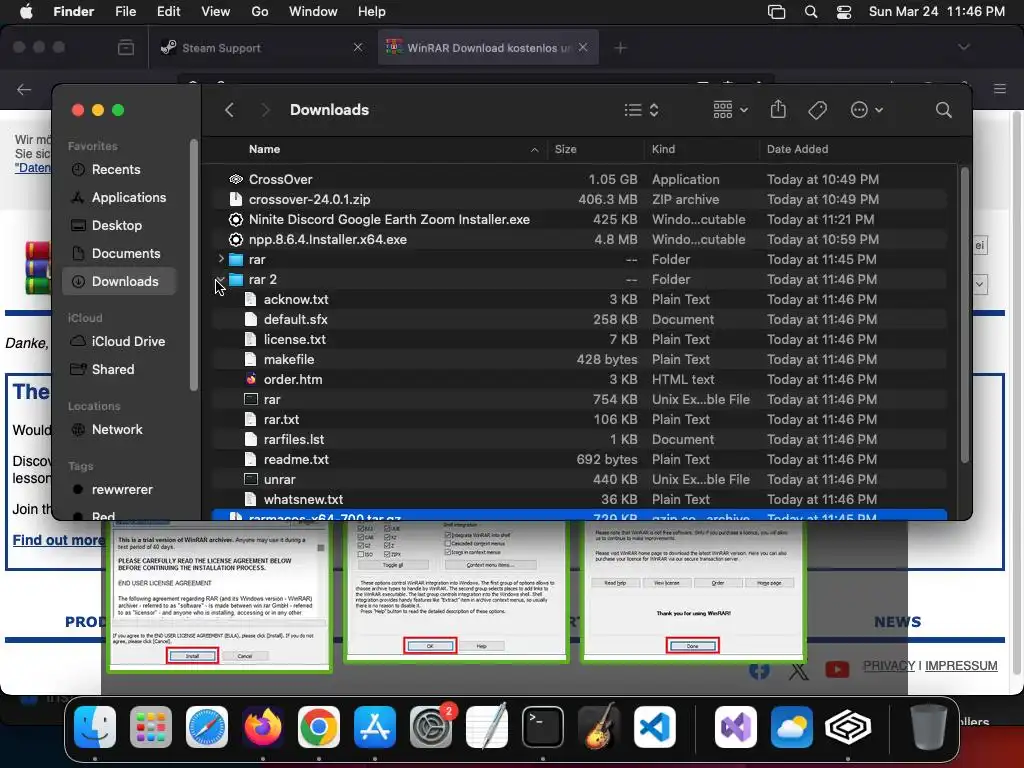Open Control Center in menu bar

pos(844,12)
